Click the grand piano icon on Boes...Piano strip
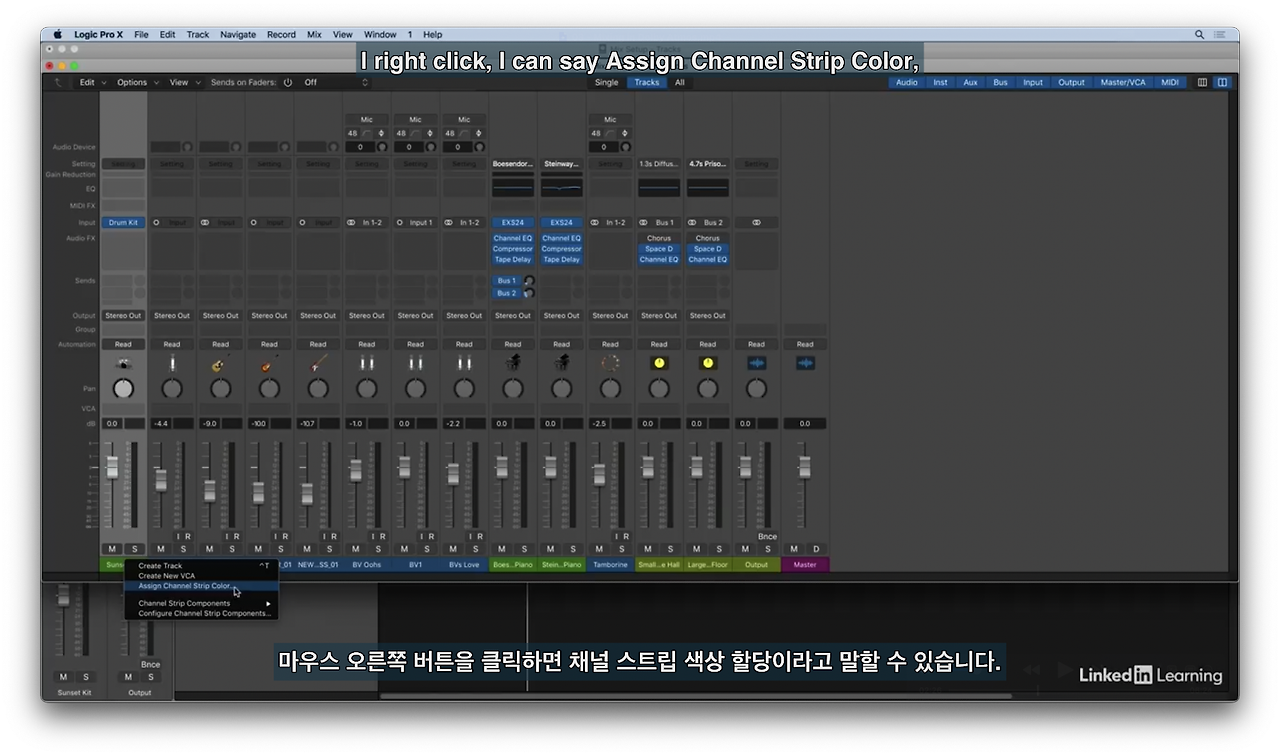Viewport: 1280px width, 756px height. [513, 364]
